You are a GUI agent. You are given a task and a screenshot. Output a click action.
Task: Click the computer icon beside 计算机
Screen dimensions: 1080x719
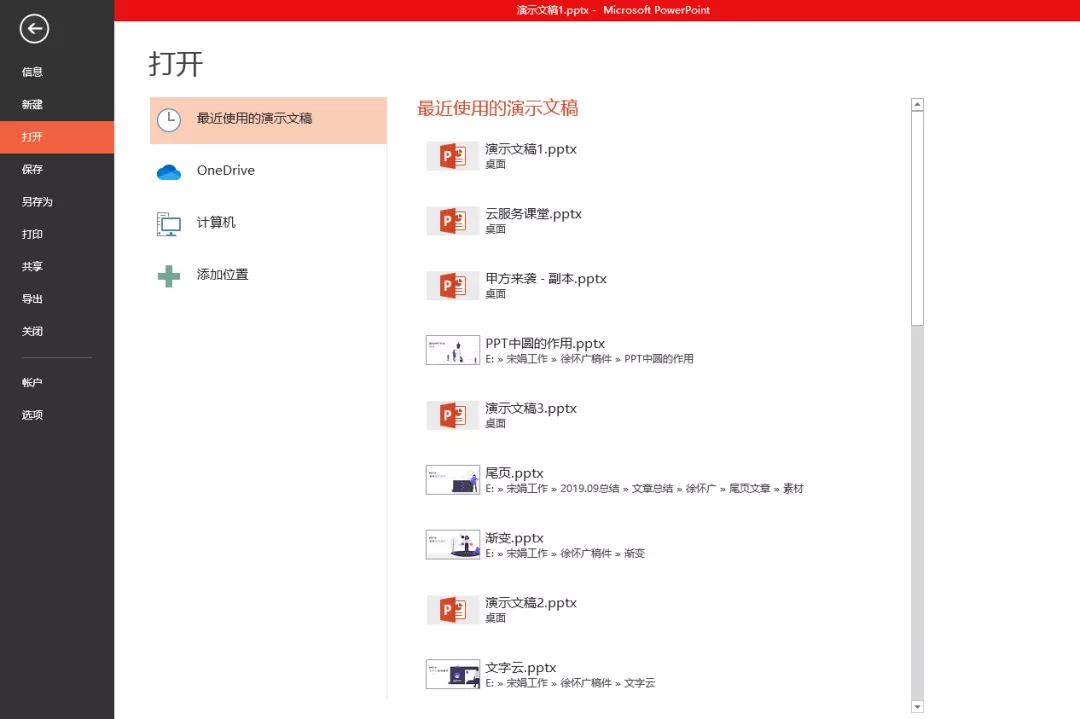[x=169, y=224]
